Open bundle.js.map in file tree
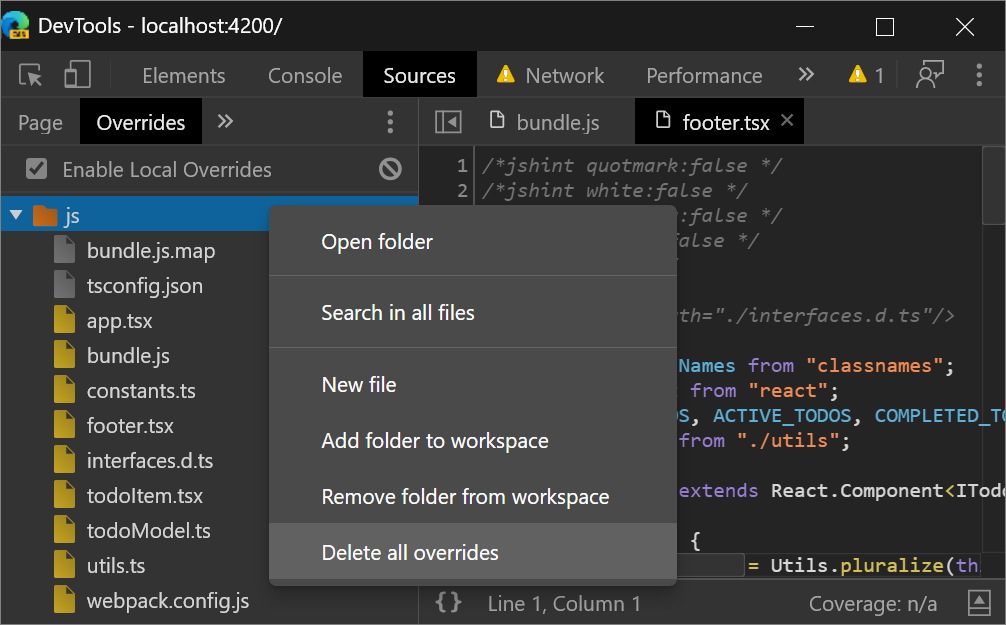The height and width of the screenshot is (625, 1006). pos(151,250)
